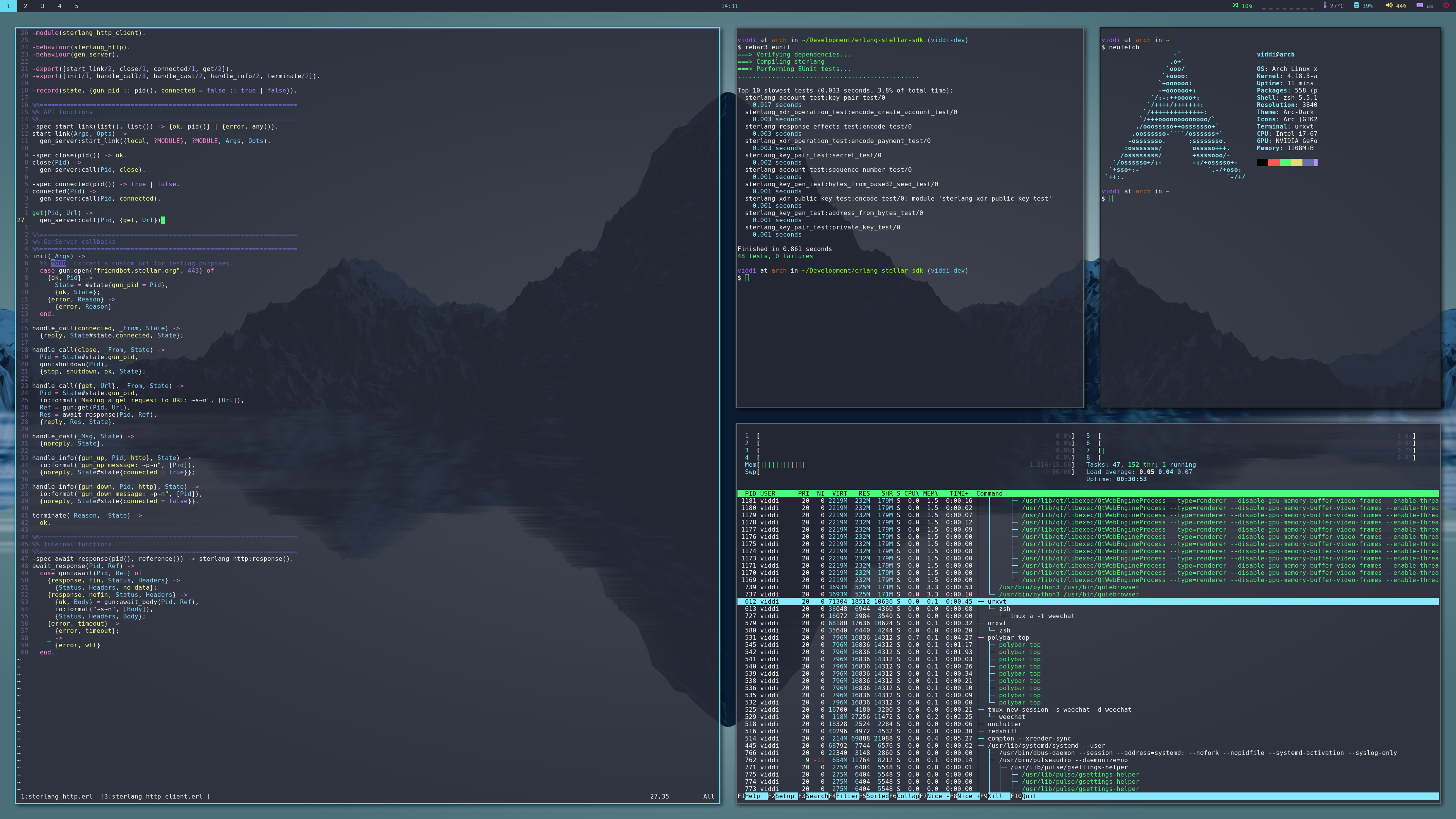Select /usr/bin/pulseaudio --daemonize=no process row
The image size is (1456, 819).
tap(1087, 759)
